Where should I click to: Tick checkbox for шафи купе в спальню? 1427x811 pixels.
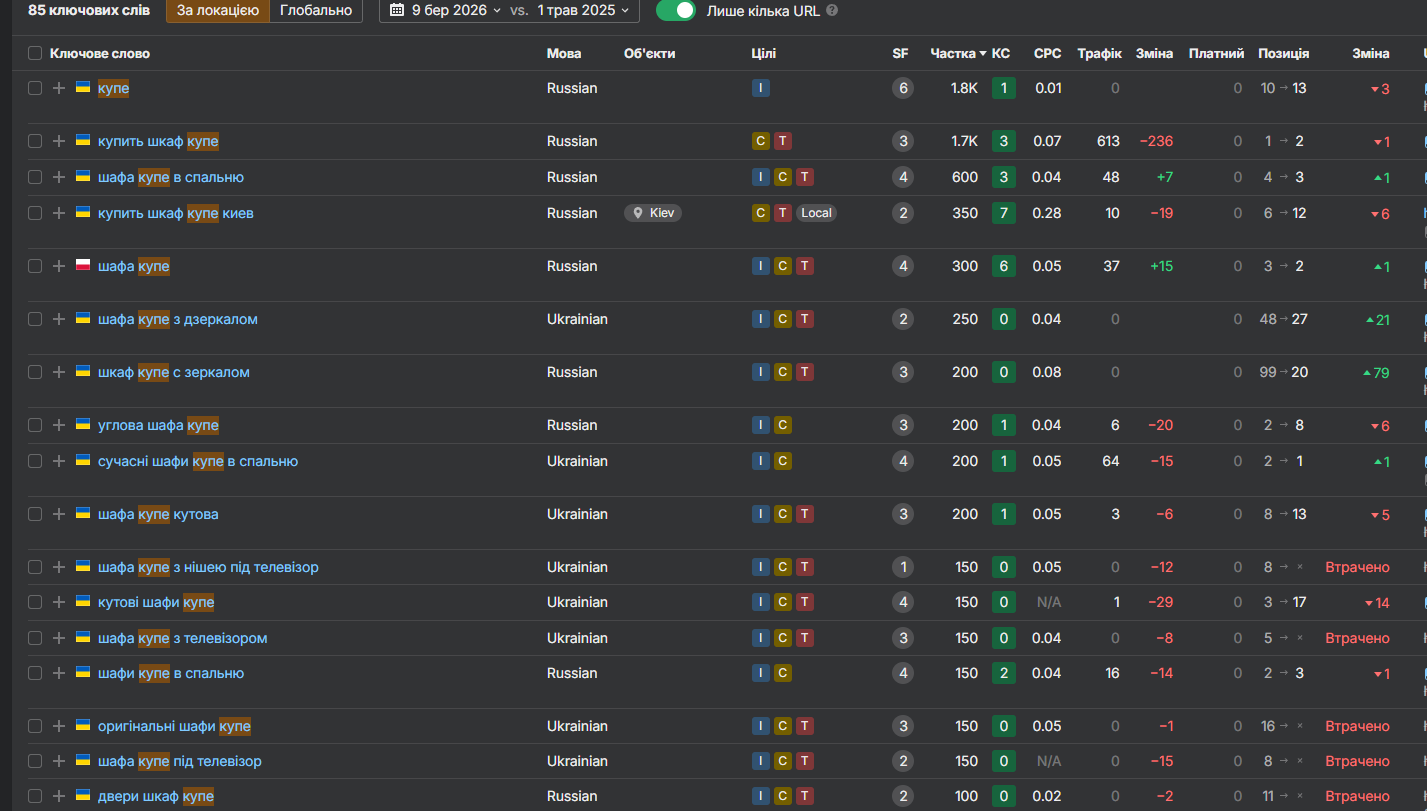pos(35,673)
